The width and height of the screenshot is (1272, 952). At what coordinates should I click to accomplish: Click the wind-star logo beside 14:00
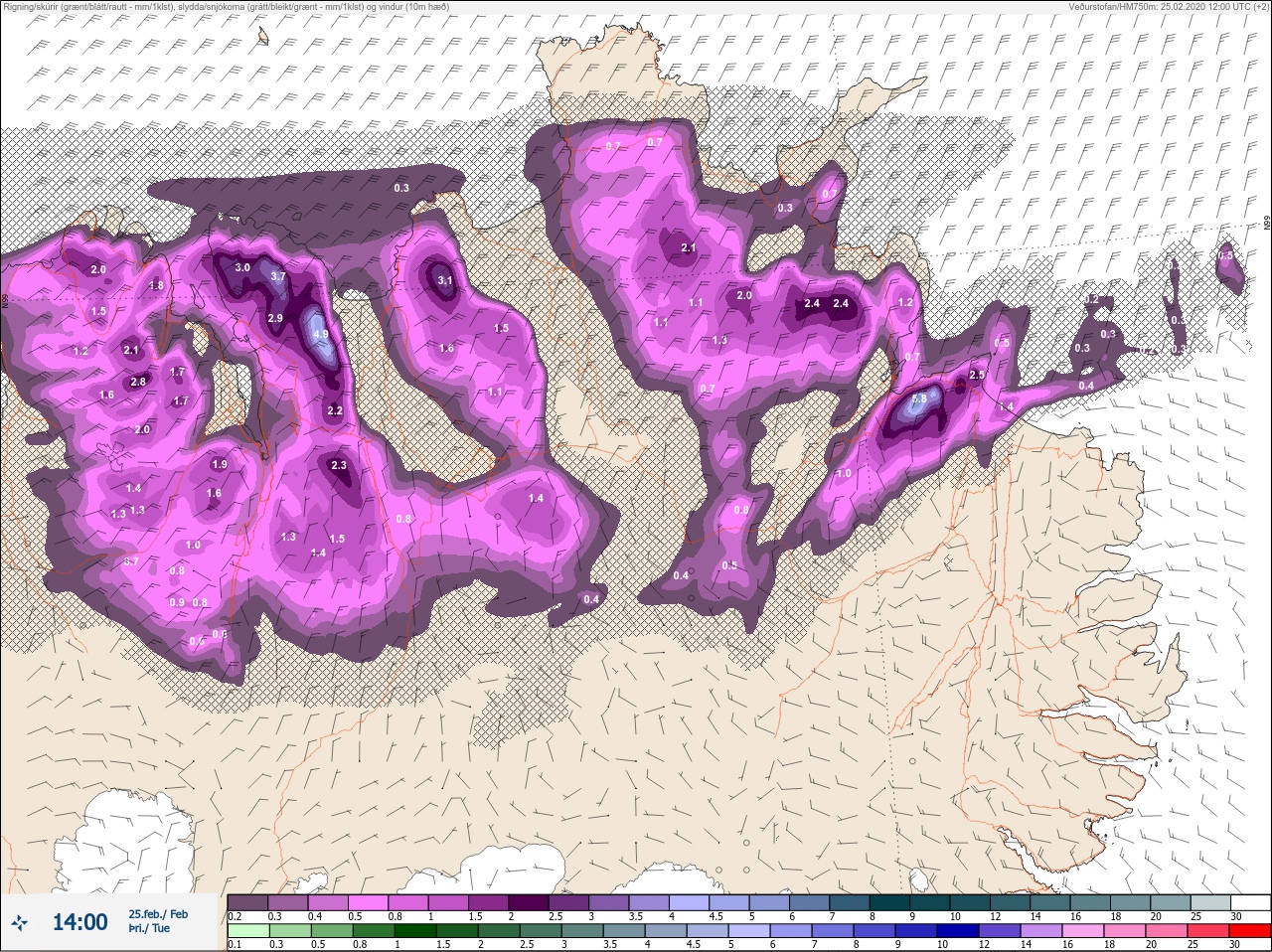[19, 923]
